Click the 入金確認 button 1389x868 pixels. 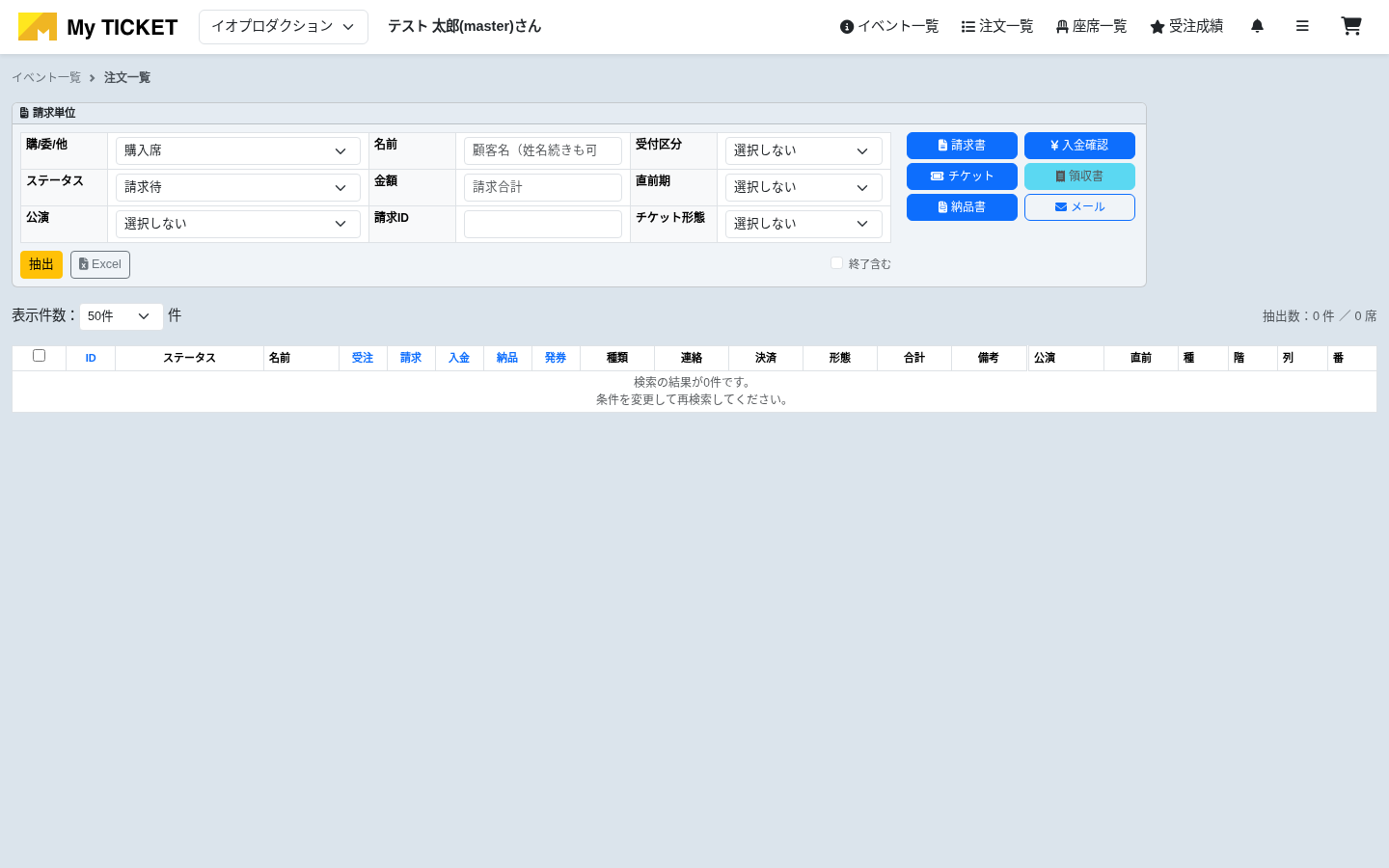click(1079, 146)
